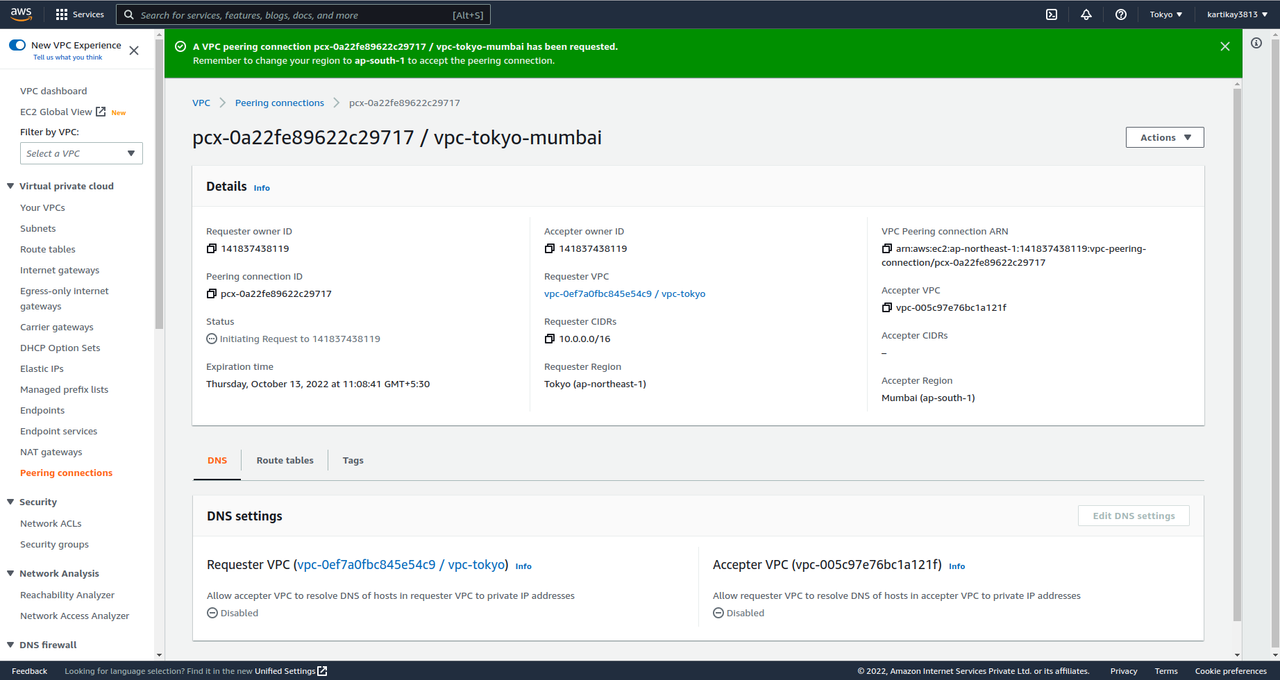Click Peering connections breadcrumb link
Image resolution: width=1280 pixels, height=680 pixels.
tap(279, 103)
